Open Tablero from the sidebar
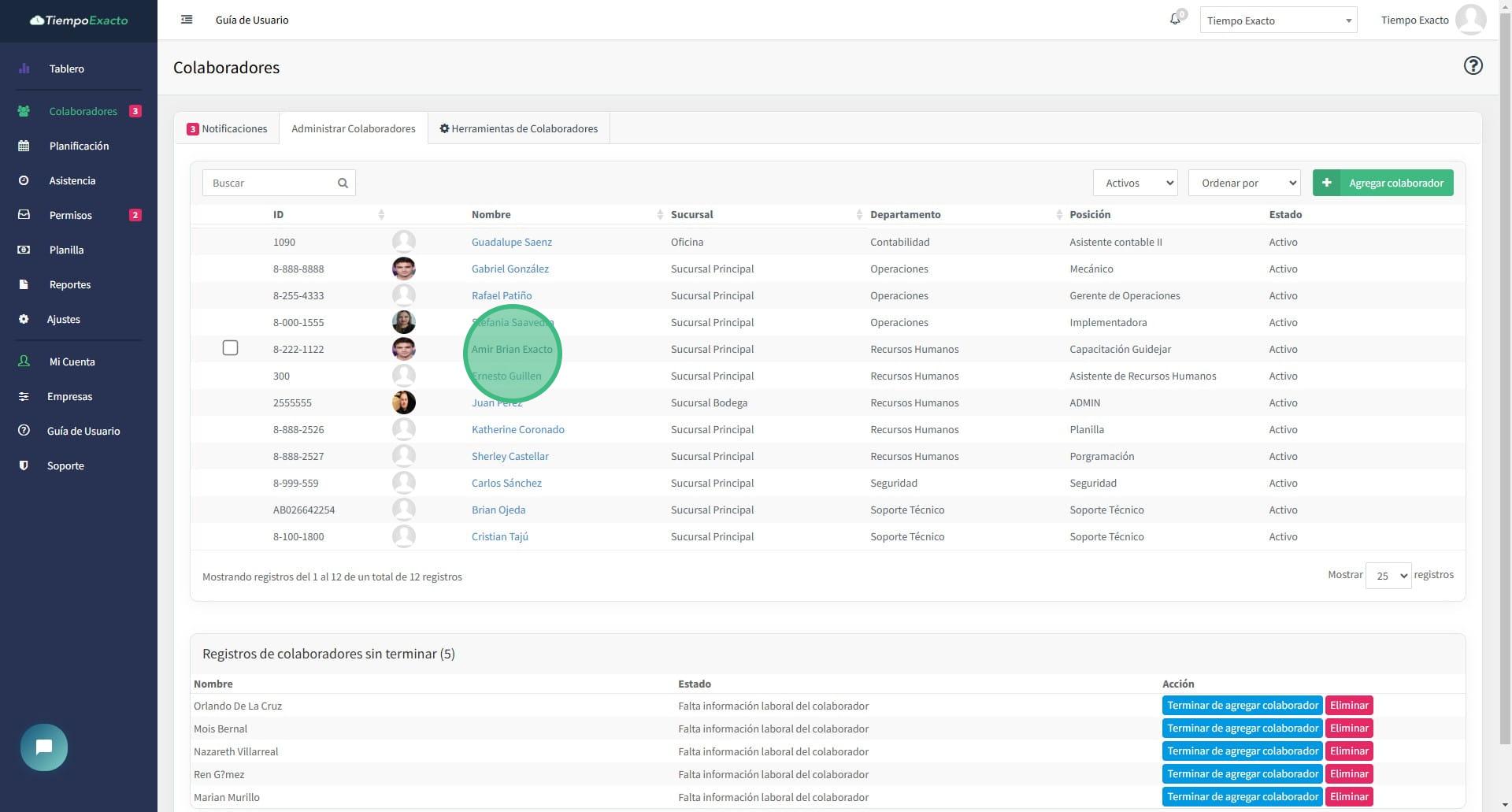This screenshot has width=1512, height=812. click(x=66, y=69)
